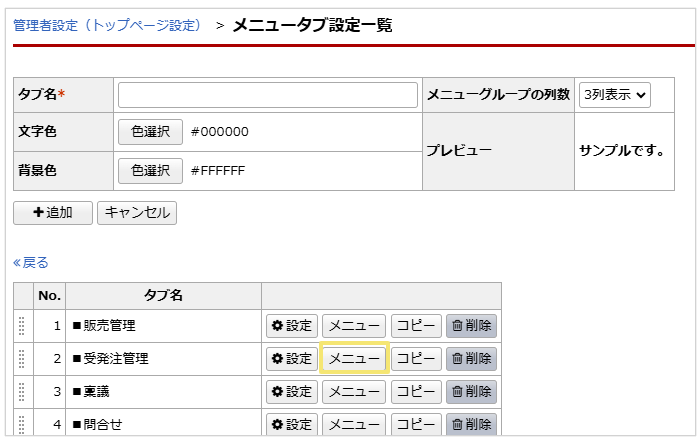Go back using the «戻る link
Image resolution: width=699 pixels, height=439 pixels.
point(31,263)
